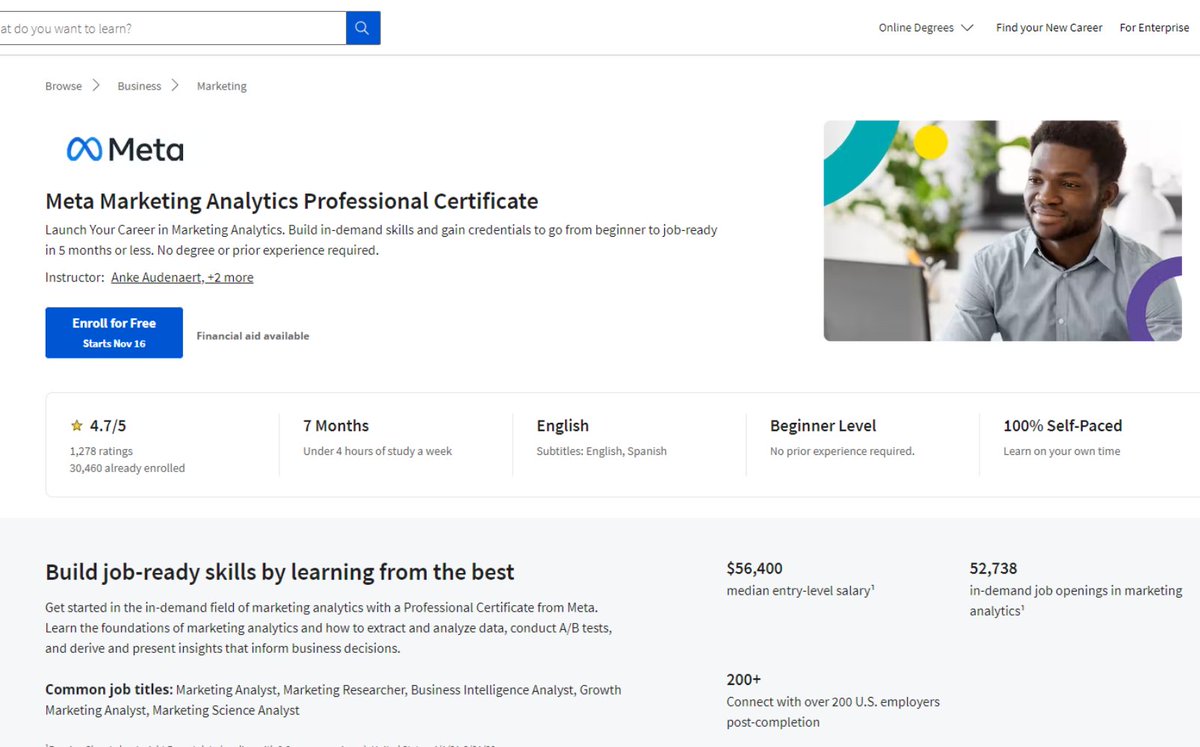
Task: Click the chevron after Business breadcrumb
Action: (175, 86)
